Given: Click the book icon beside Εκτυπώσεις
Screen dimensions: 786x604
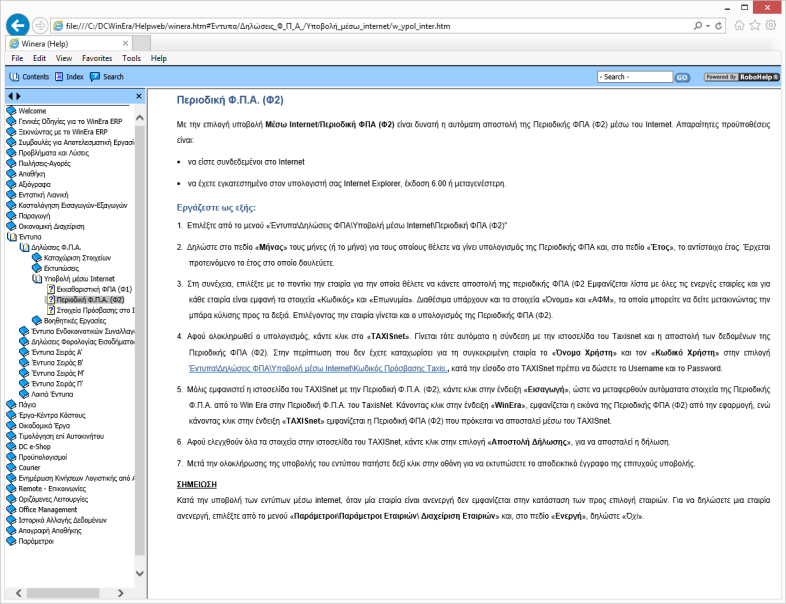Looking at the screenshot, I should (37, 268).
